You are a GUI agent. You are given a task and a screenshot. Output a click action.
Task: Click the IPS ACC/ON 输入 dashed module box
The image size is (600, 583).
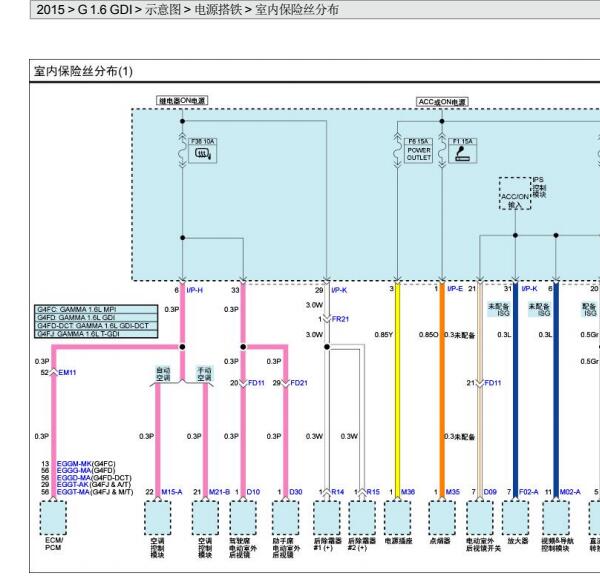pos(515,193)
